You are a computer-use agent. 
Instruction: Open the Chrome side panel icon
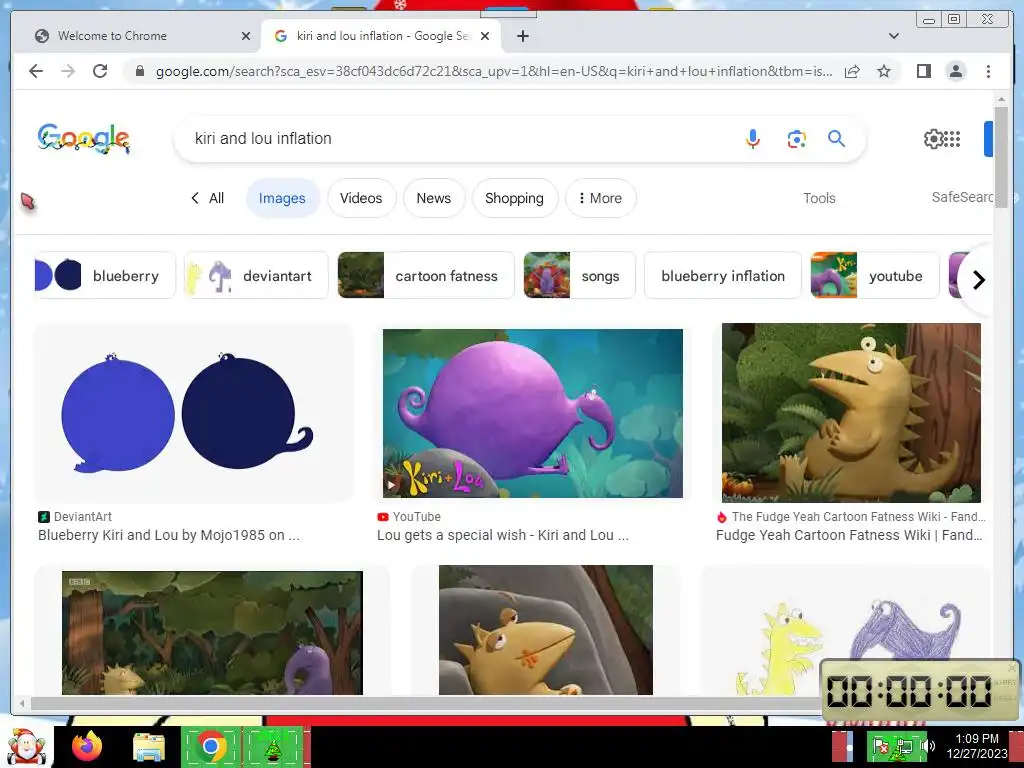(x=923, y=71)
